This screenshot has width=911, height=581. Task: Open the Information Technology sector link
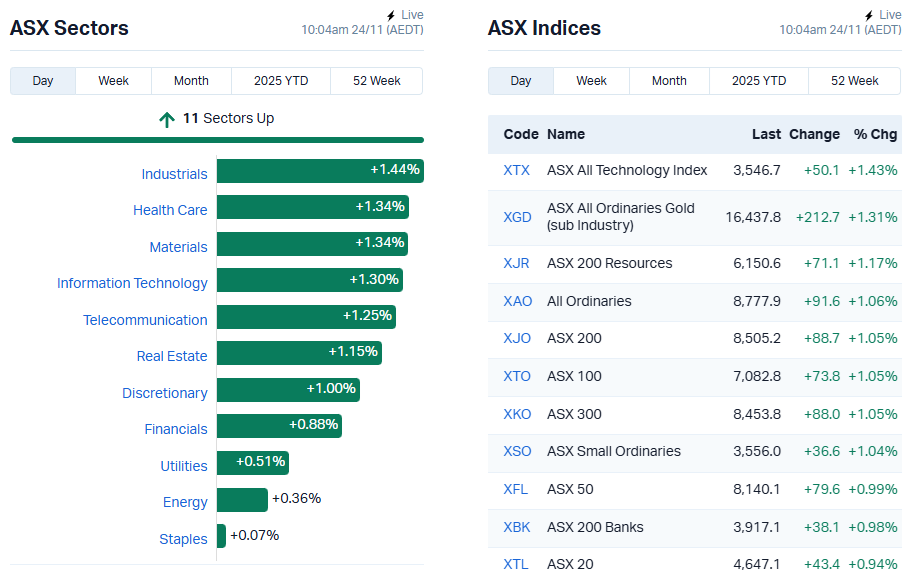tap(132, 283)
